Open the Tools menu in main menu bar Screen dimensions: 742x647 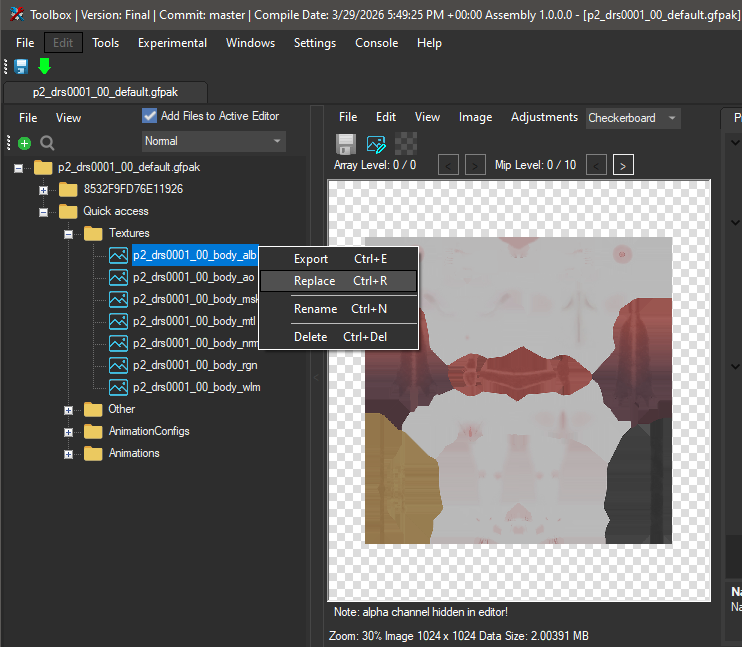[x=106, y=43]
